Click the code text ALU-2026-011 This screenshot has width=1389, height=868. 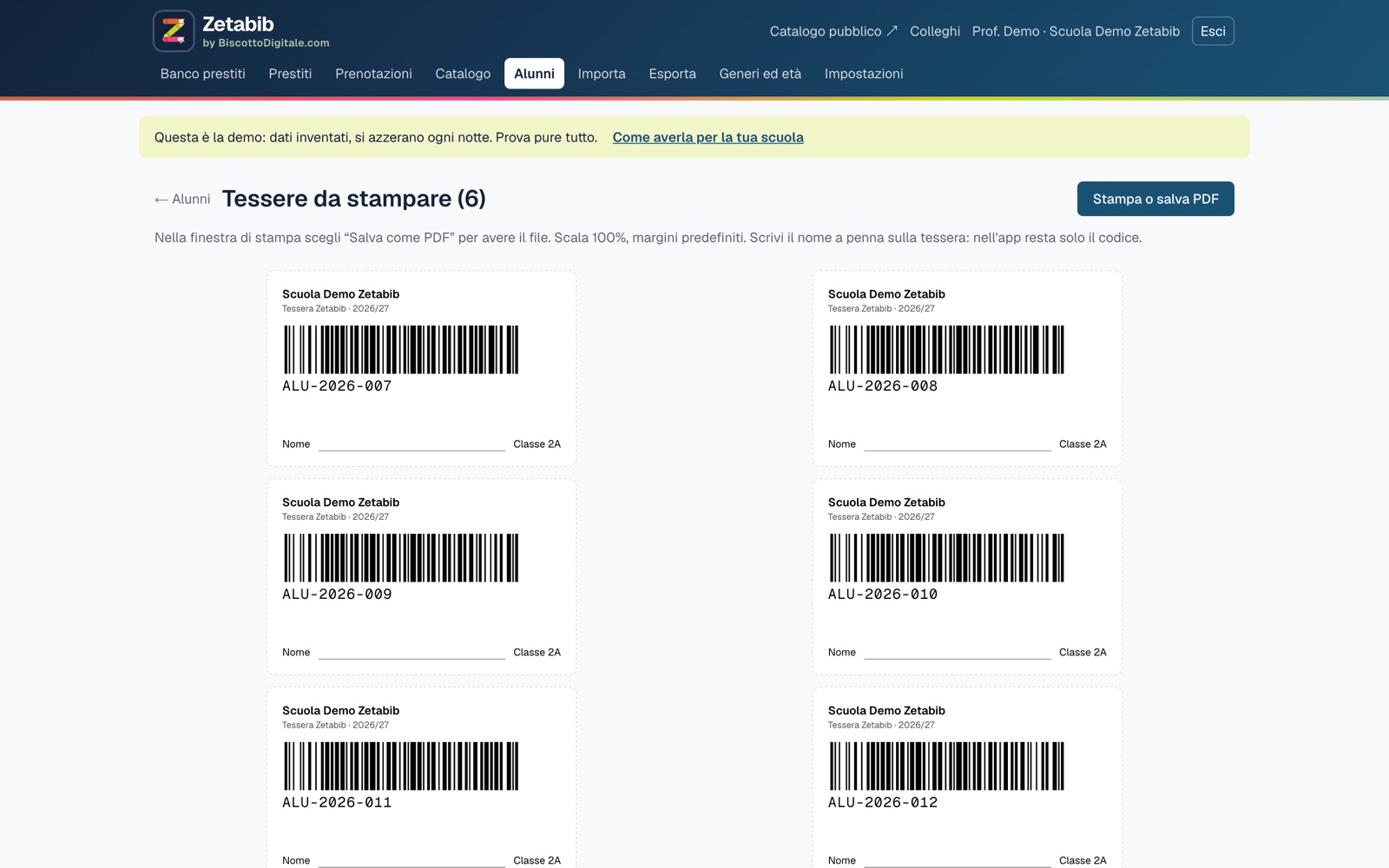[337, 803]
